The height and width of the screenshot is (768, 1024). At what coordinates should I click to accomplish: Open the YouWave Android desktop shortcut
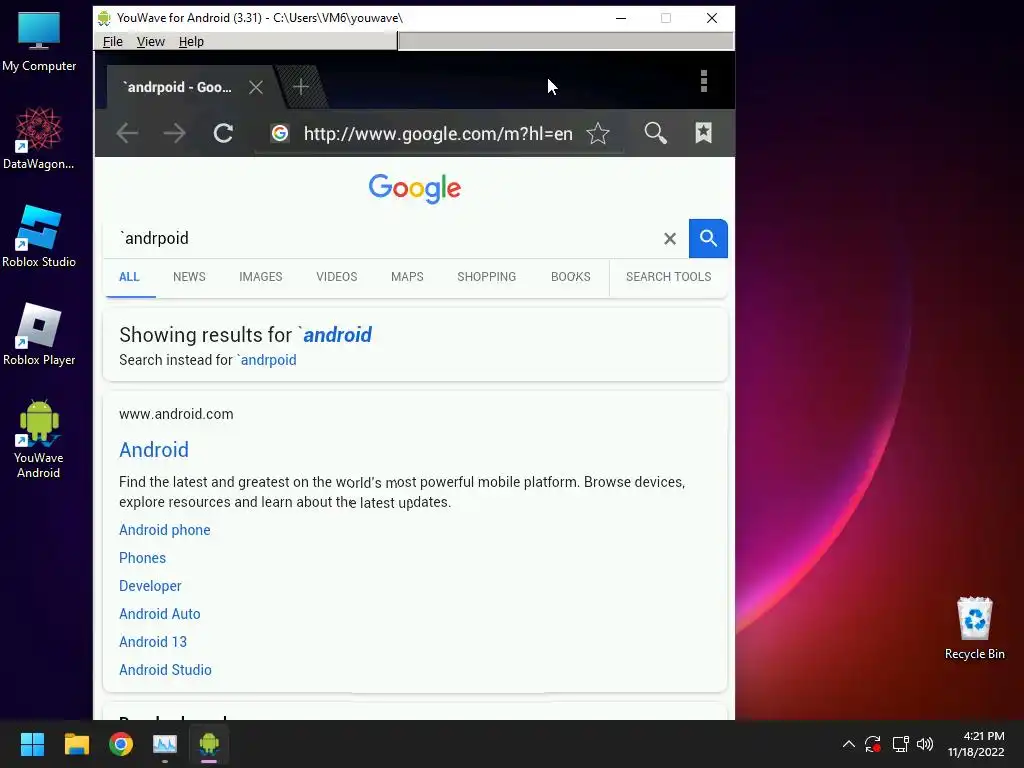click(39, 440)
